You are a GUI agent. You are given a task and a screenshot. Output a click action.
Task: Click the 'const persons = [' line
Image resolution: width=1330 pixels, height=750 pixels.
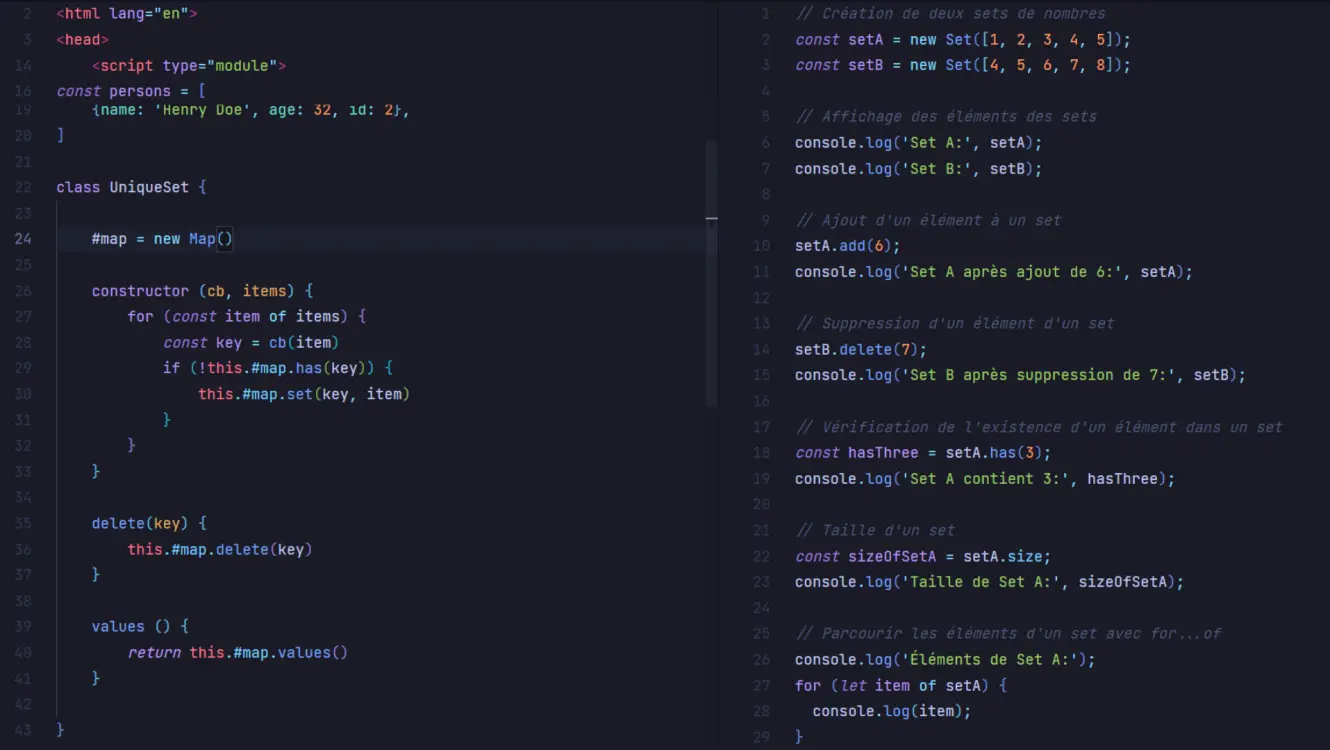coord(131,91)
